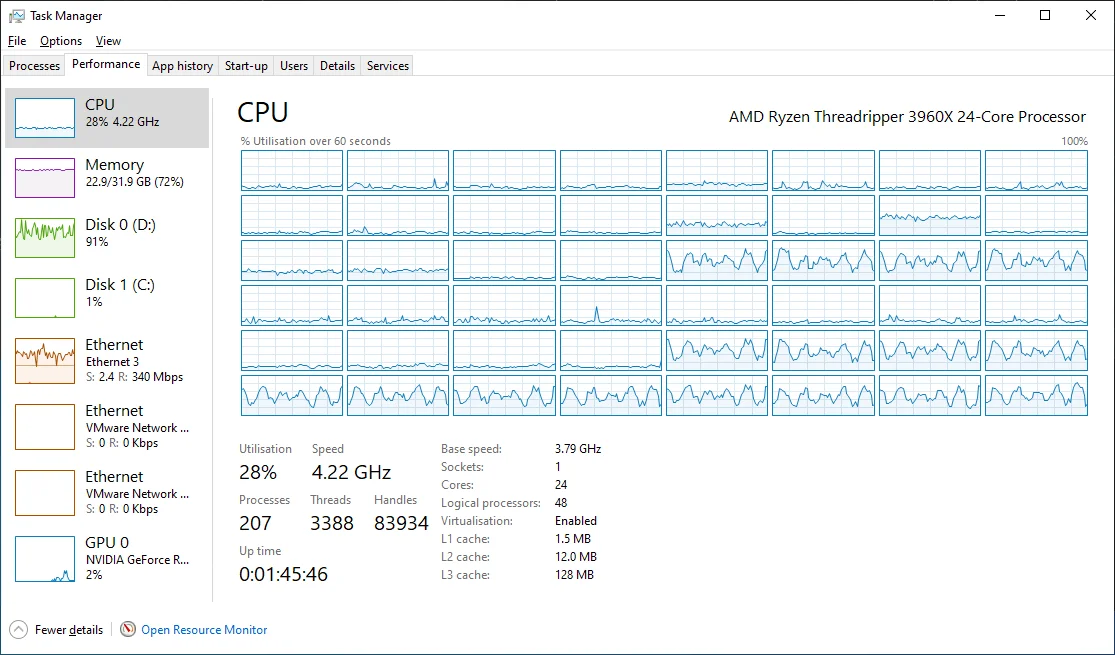Switch to the Services tab
The width and height of the screenshot is (1115, 655).
pos(388,65)
